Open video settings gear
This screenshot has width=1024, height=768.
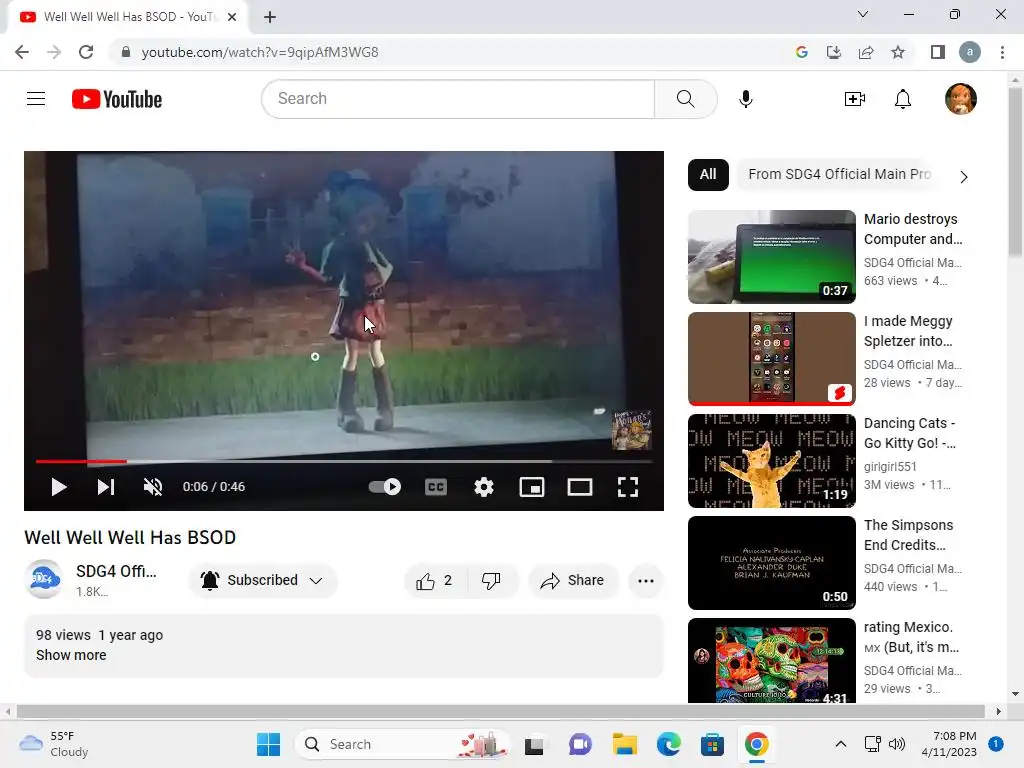pyautogui.click(x=483, y=487)
